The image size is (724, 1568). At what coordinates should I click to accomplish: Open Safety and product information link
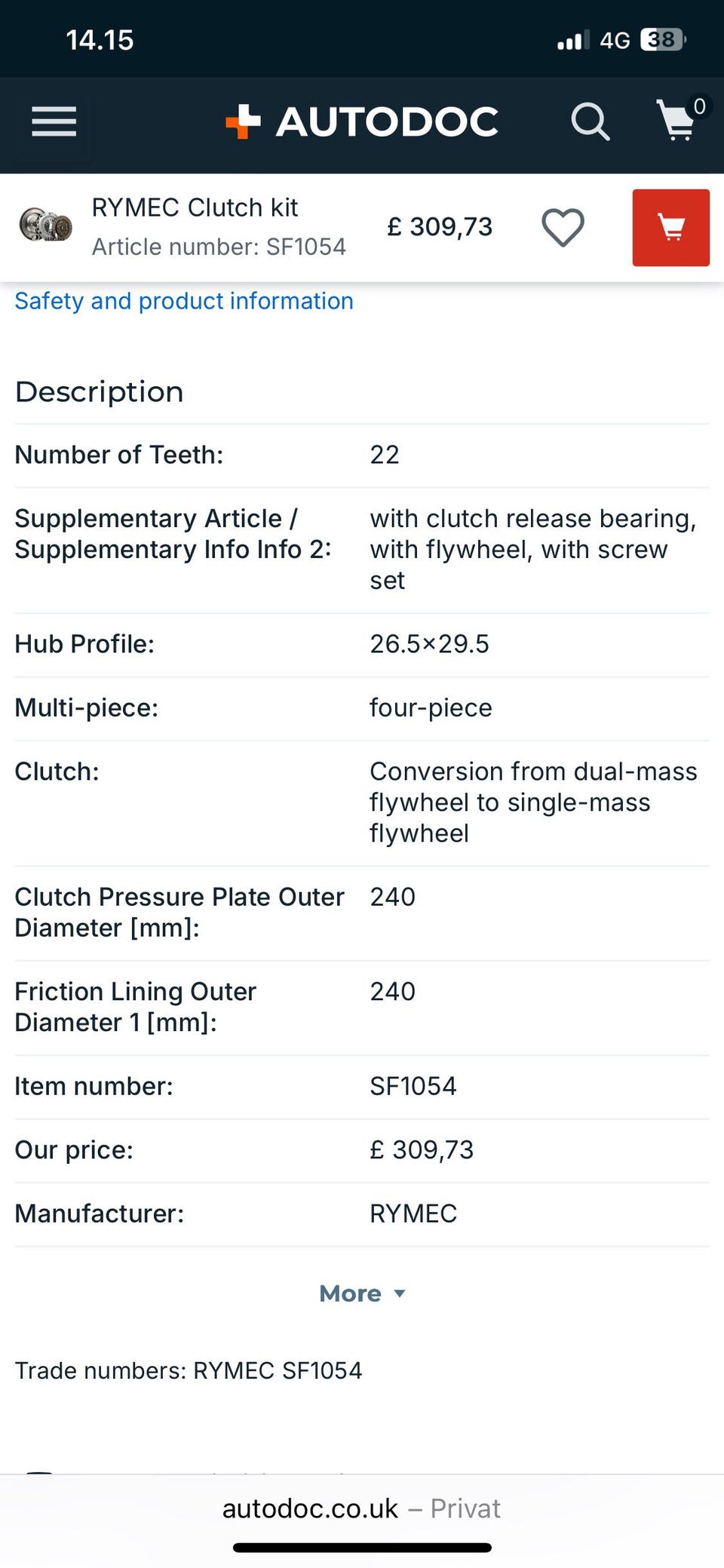pyautogui.click(x=184, y=301)
